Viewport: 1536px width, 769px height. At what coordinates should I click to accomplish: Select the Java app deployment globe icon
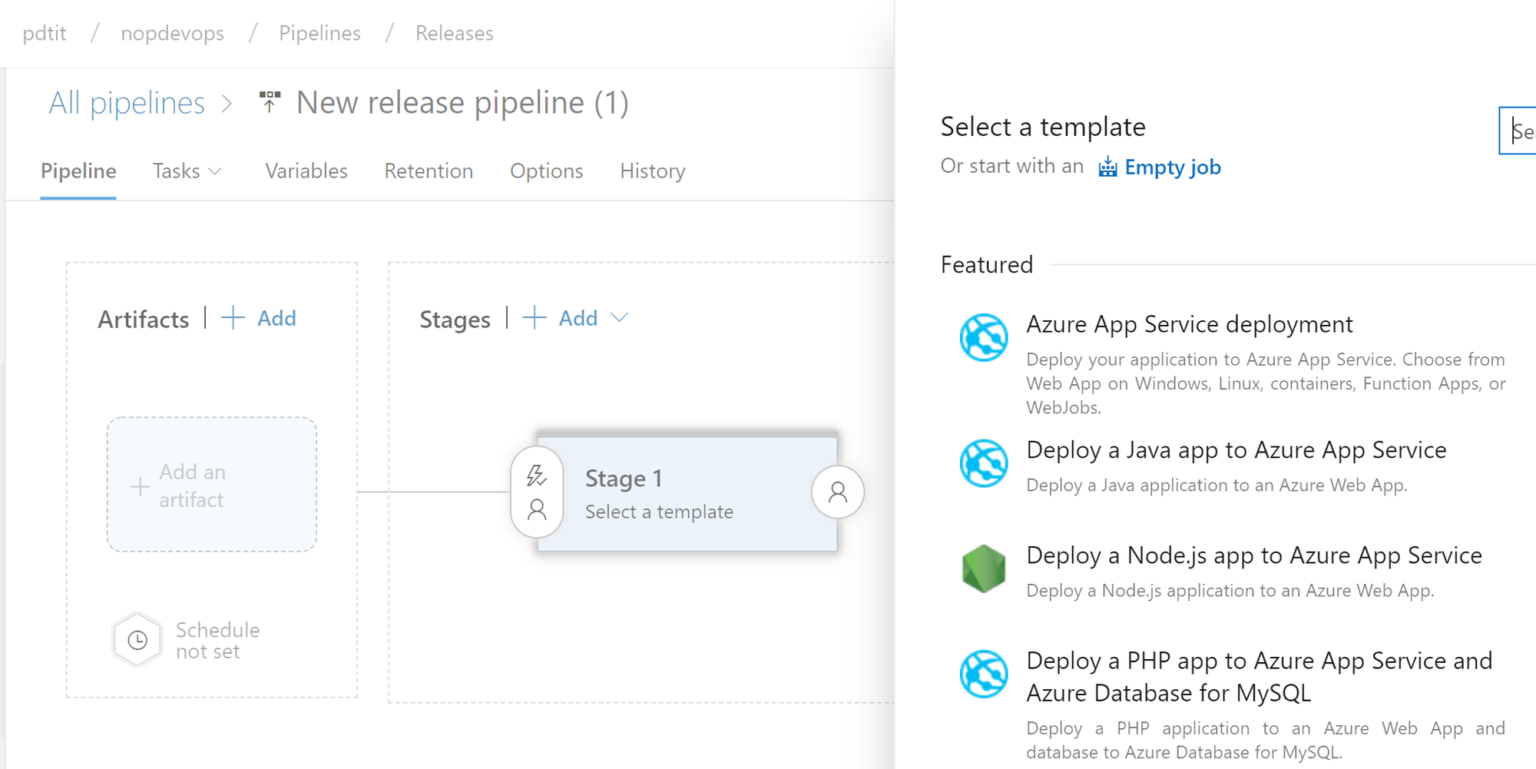tap(983, 463)
